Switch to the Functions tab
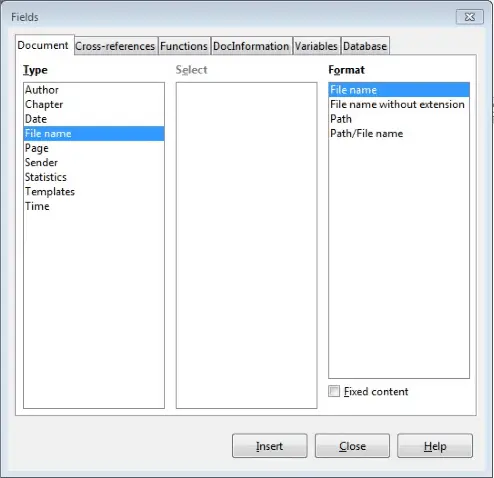The width and height of the screenshot is (494, 478). tap(184, 46)
